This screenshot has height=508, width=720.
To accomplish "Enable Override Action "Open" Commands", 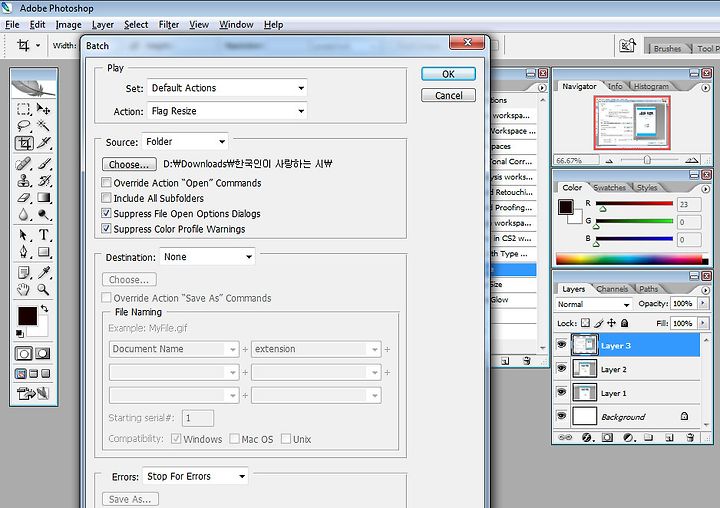I will tap(106, 182).
